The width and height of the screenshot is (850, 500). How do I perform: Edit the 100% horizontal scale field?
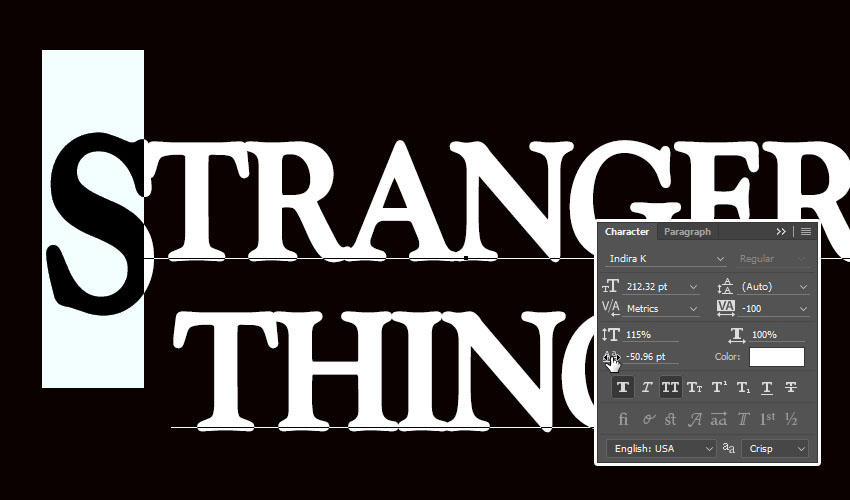click(778, 335)
